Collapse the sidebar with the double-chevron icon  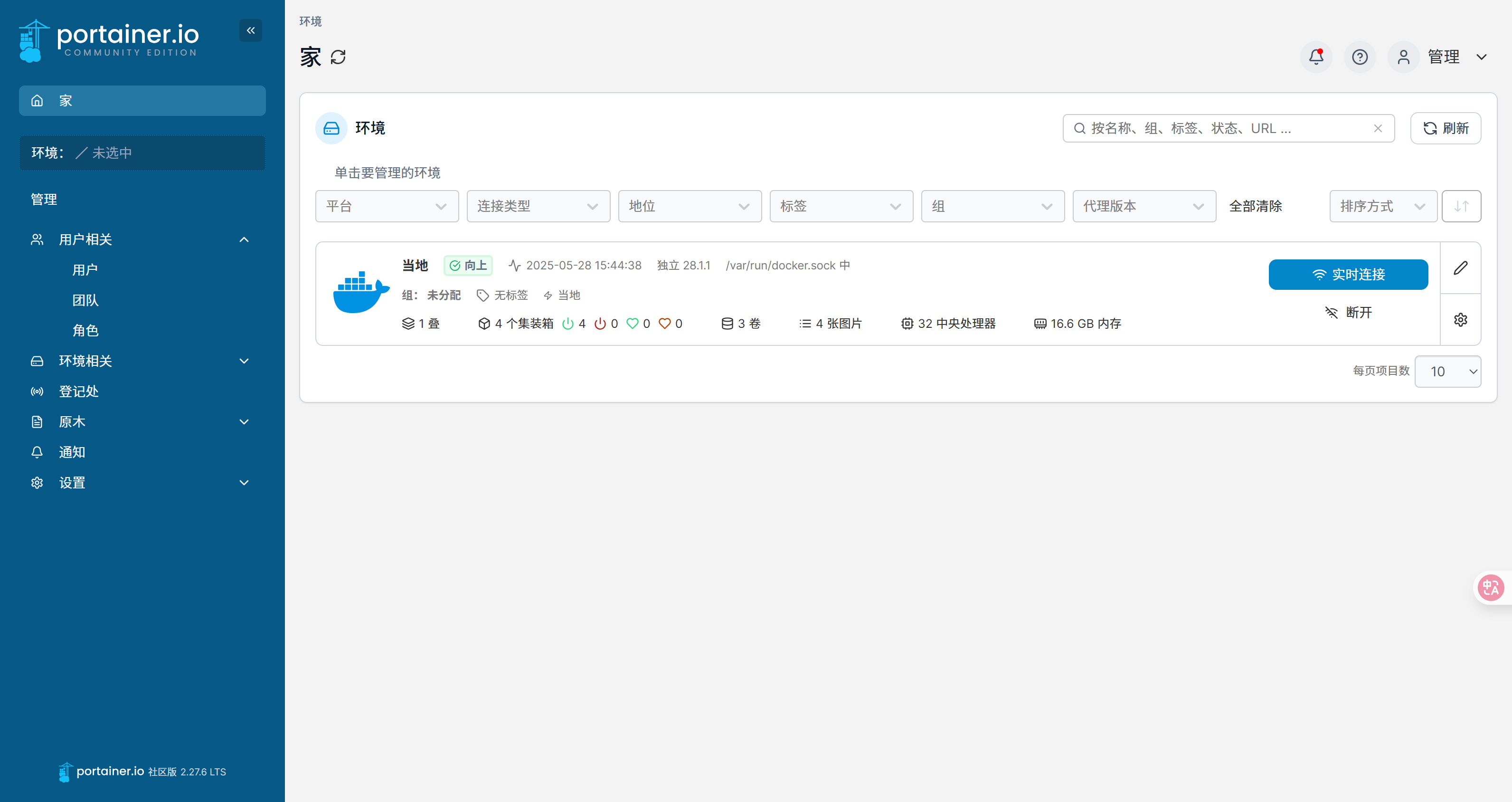pyautogui.click(x=251, y=30)
